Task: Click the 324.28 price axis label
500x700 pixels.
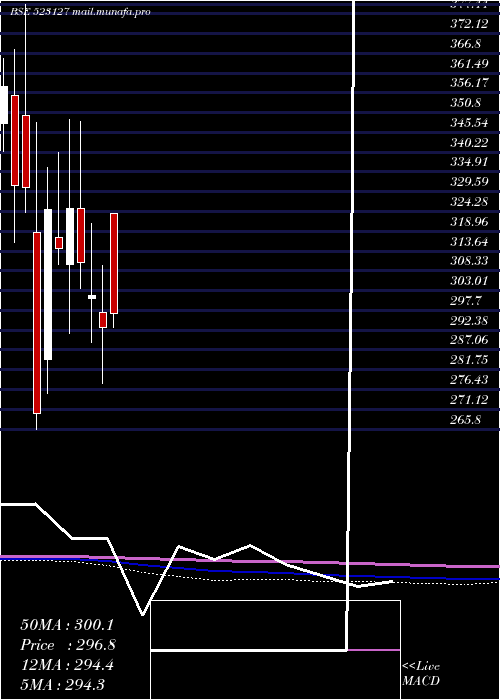Action: pyautogui.click(x=469, y=202)
